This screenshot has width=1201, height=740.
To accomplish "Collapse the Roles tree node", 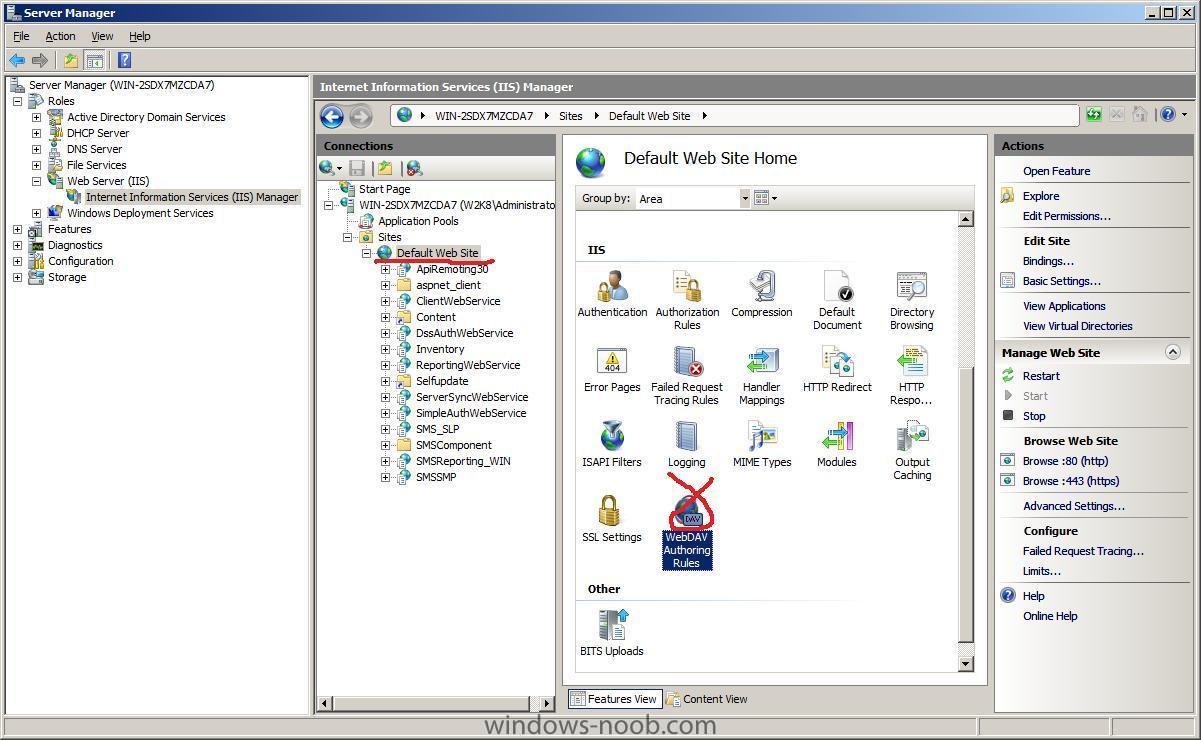I will click(17, 101).
